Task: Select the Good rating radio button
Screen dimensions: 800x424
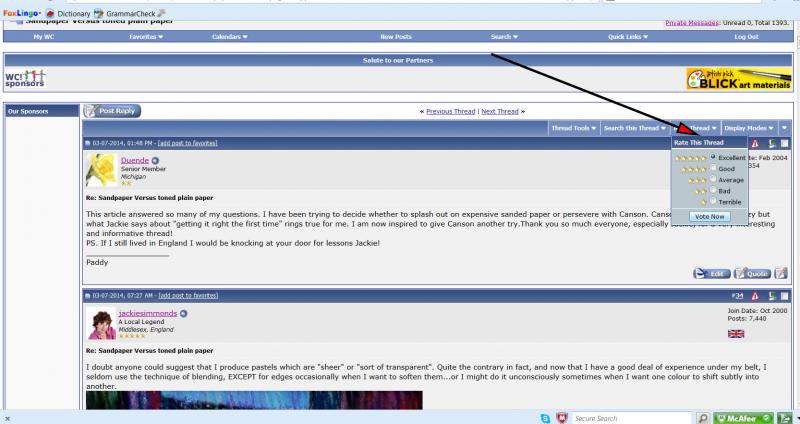Action: (713, 168)
